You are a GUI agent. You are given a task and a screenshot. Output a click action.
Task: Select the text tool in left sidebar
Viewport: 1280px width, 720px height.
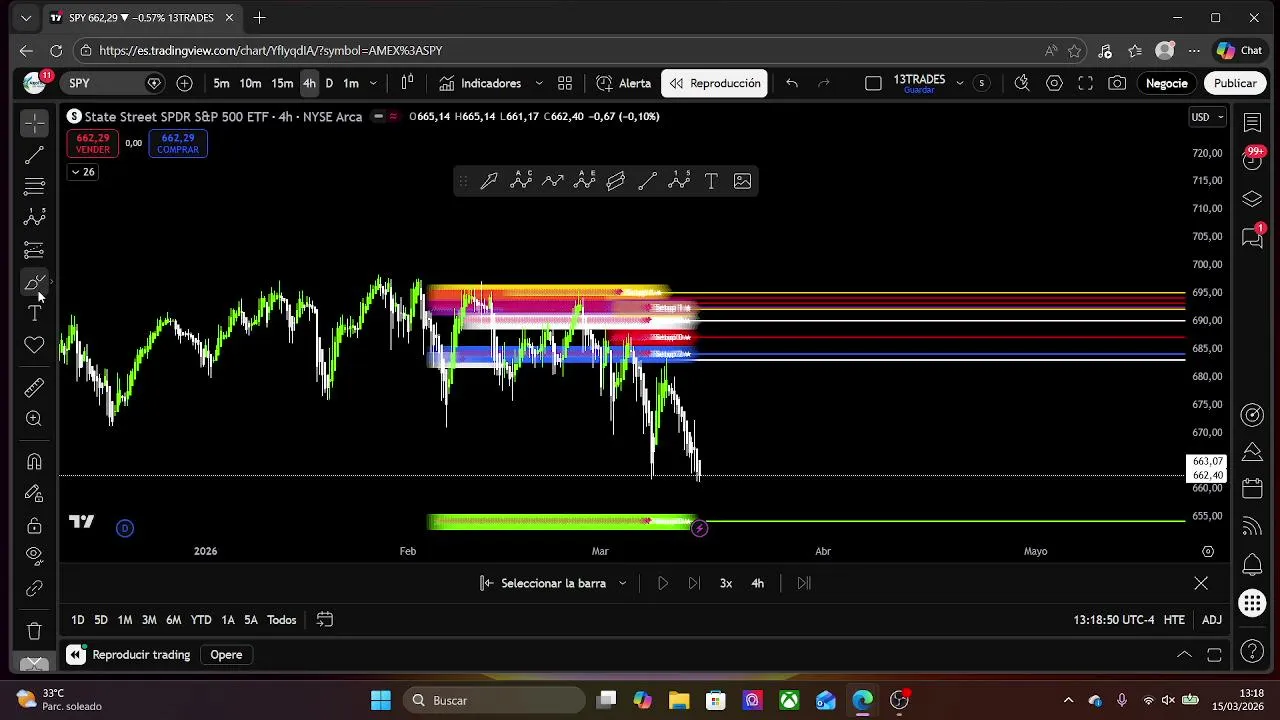point(34,314)
